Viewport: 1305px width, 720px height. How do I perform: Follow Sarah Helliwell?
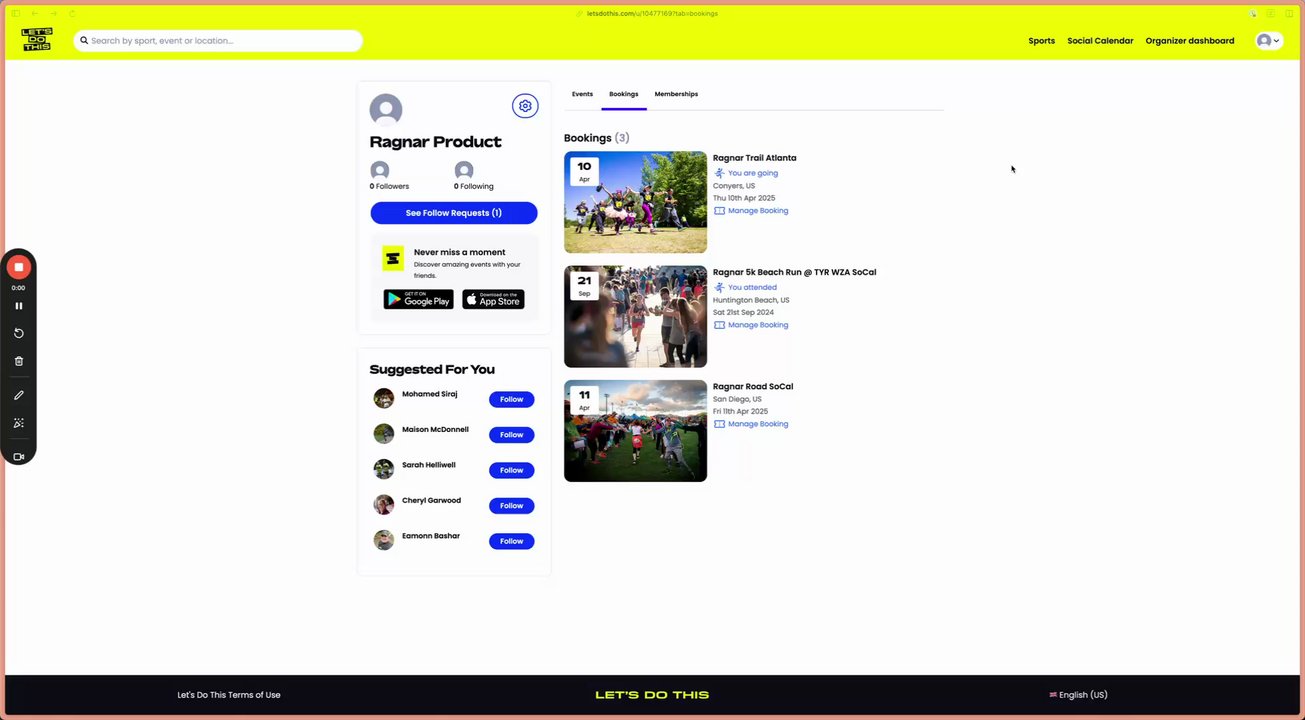[511, 470]
